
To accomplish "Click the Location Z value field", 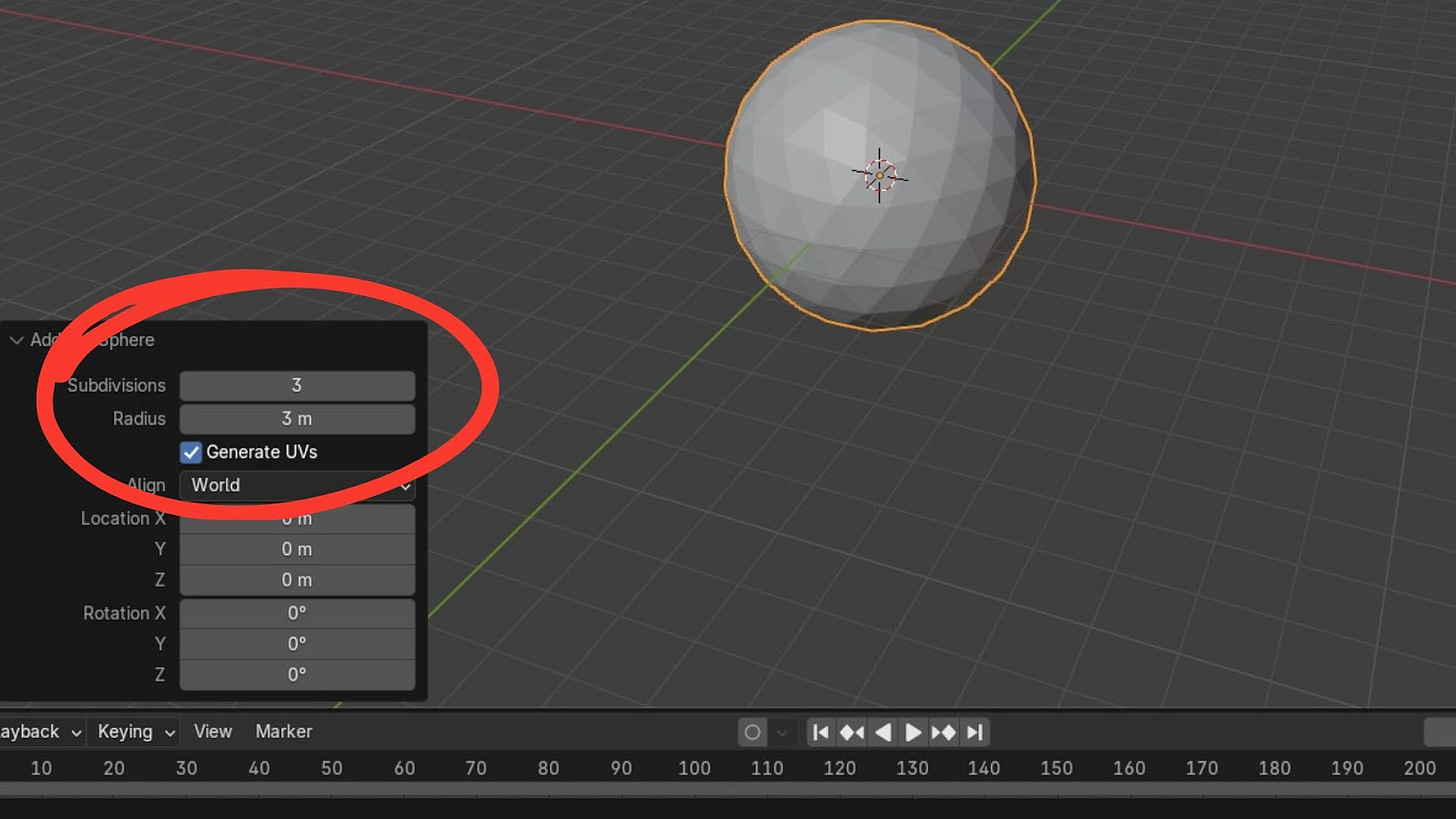I will click(x=297, y=580).
